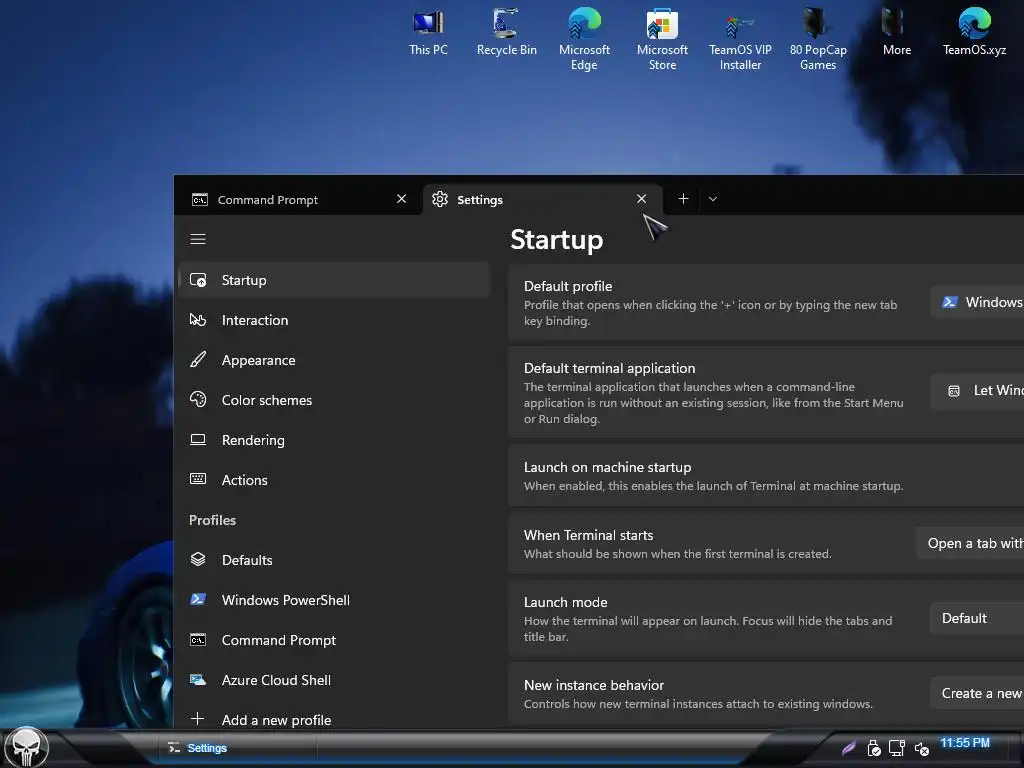Image resolution: width=1024 pixels, height=768 pixels.
Task: Open Color schemes settings page
Action: pyautogui.click(x=334, y=400)
